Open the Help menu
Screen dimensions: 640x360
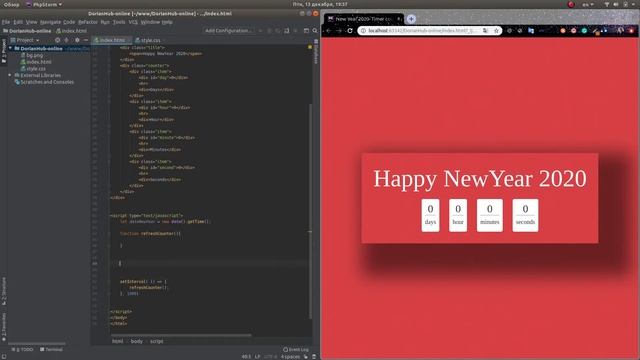167,22
